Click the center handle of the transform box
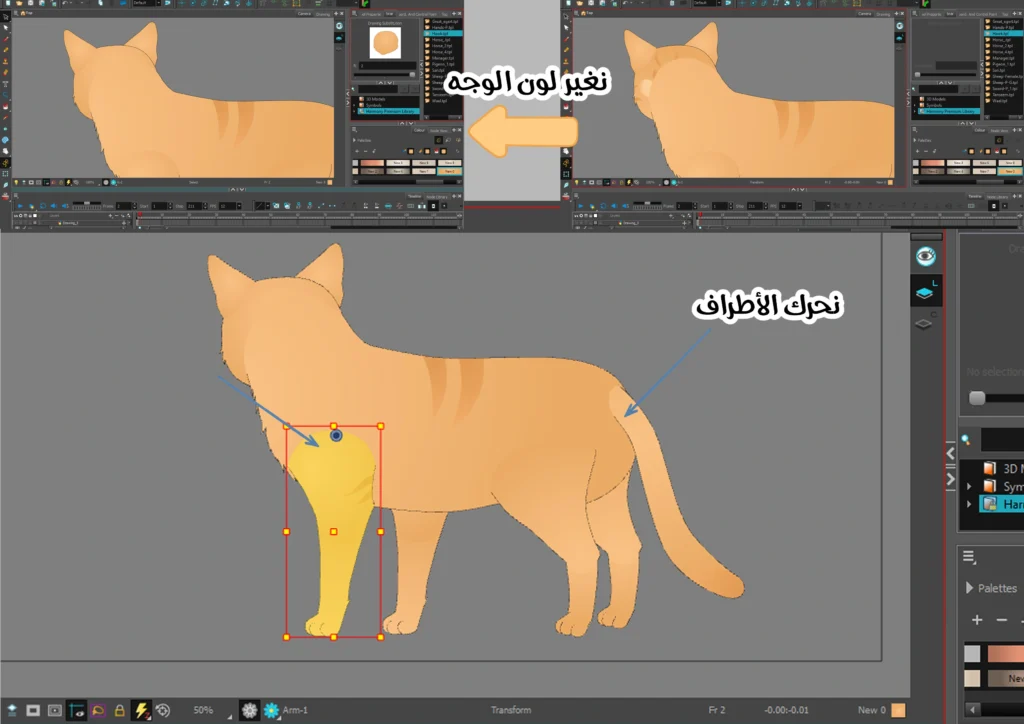 point(333,531)
